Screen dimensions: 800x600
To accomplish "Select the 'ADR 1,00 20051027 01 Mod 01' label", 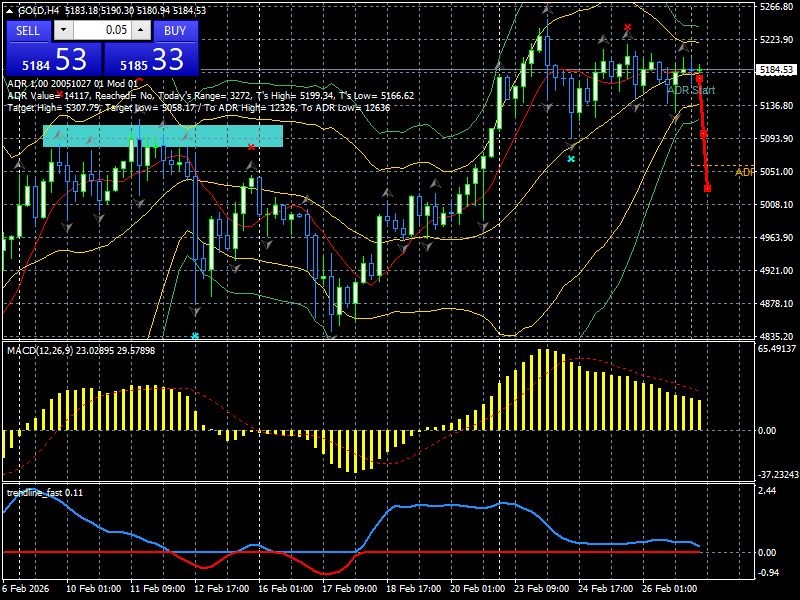I will (72, 84).
